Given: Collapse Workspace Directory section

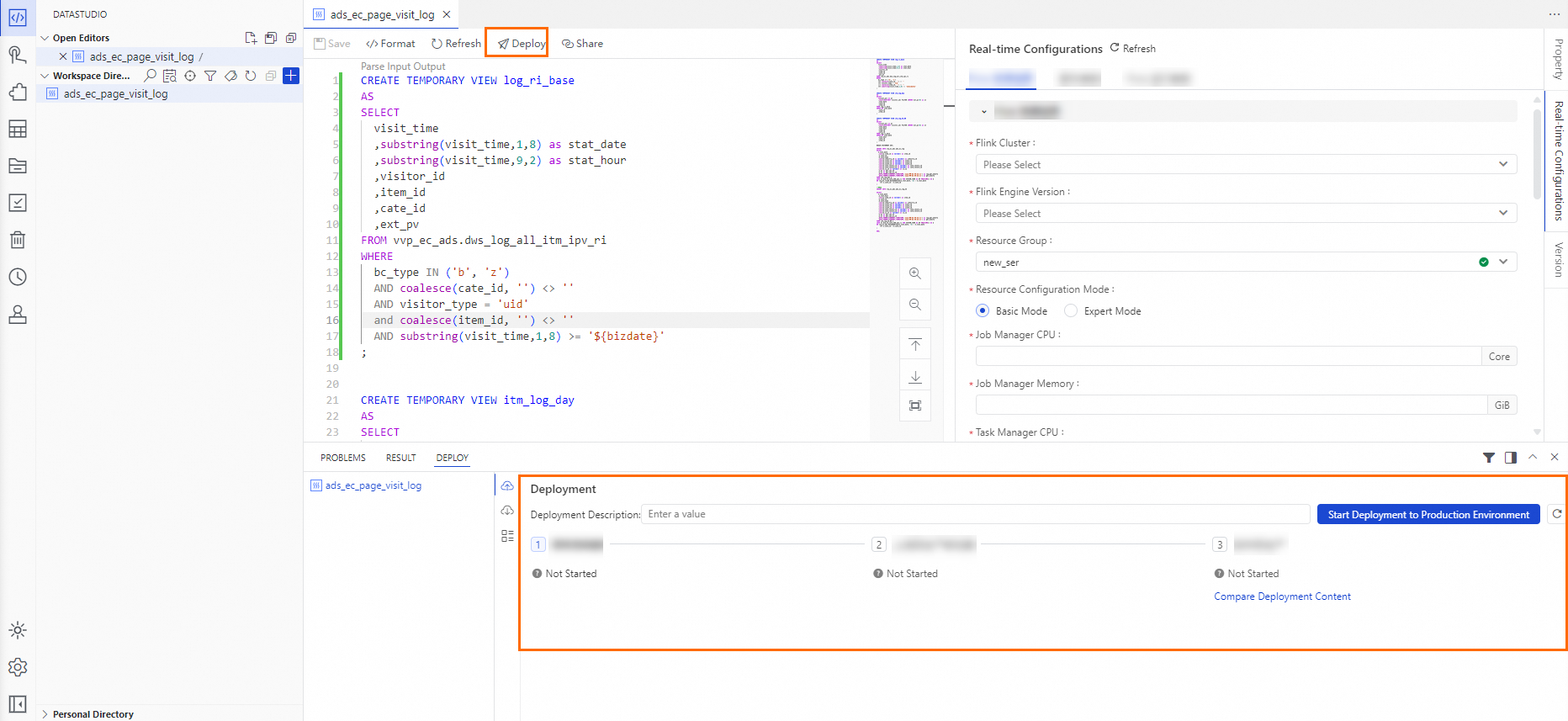Looking at the screenshot, I should [x=45, y=76].
